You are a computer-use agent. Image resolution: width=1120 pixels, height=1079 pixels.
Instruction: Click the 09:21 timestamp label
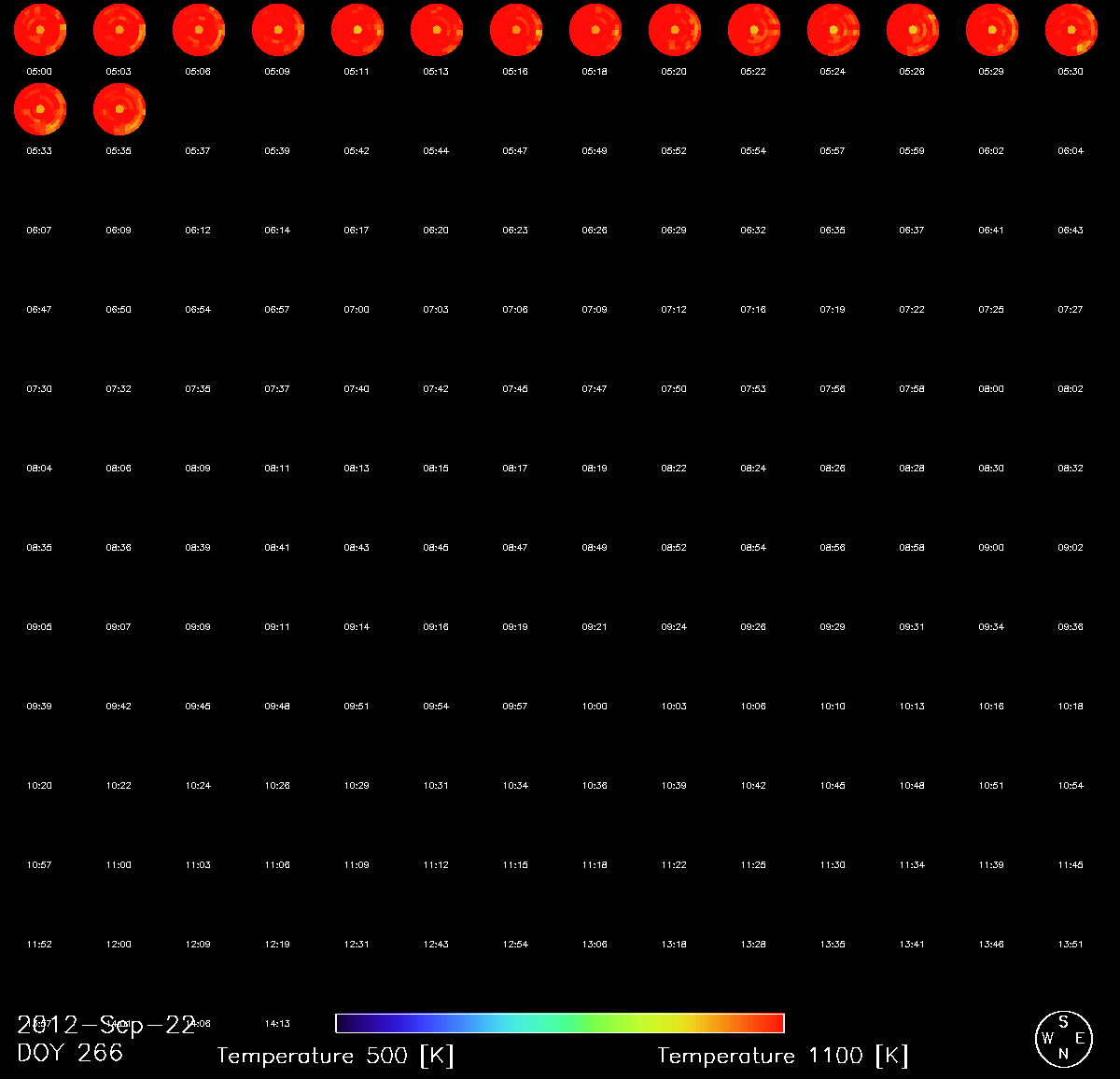click(x=595, y=627)
